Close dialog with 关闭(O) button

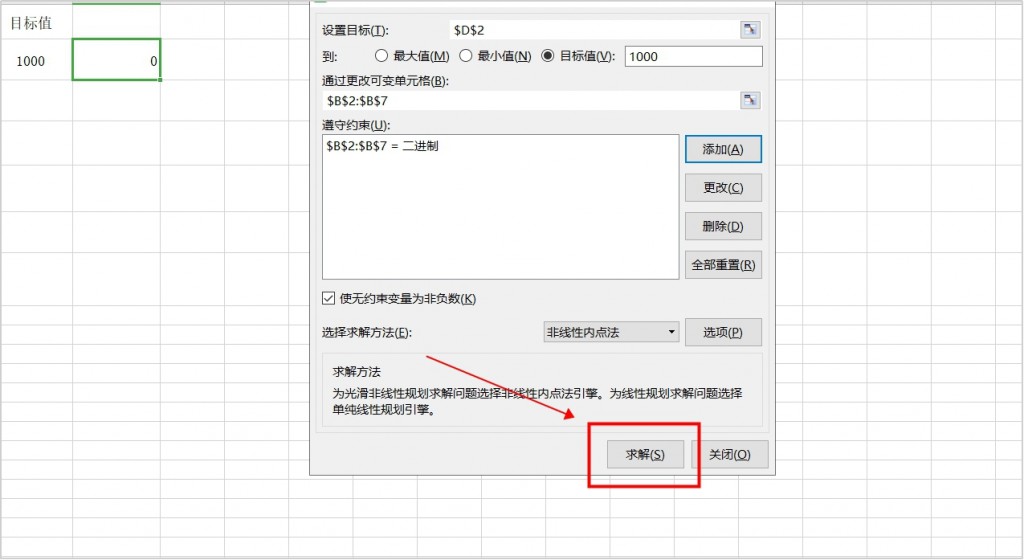[729, 454]
